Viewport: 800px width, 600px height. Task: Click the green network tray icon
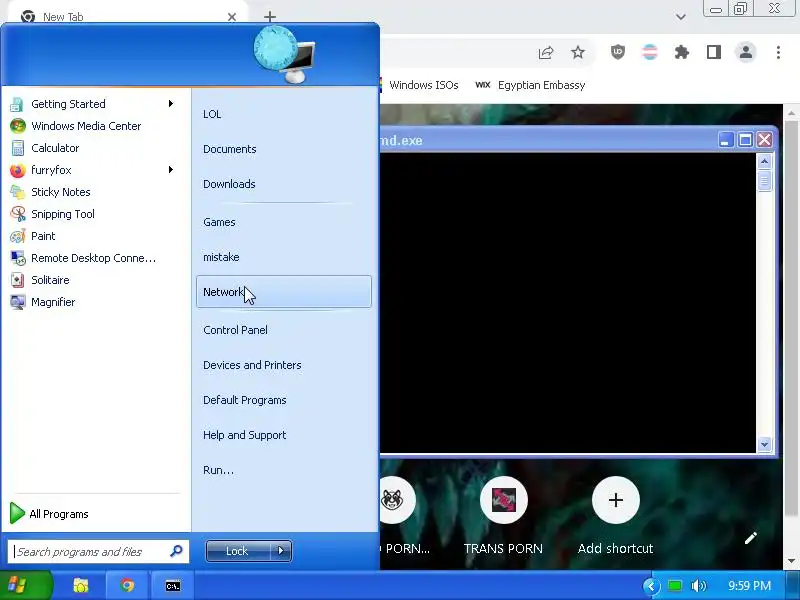[675, 586]
